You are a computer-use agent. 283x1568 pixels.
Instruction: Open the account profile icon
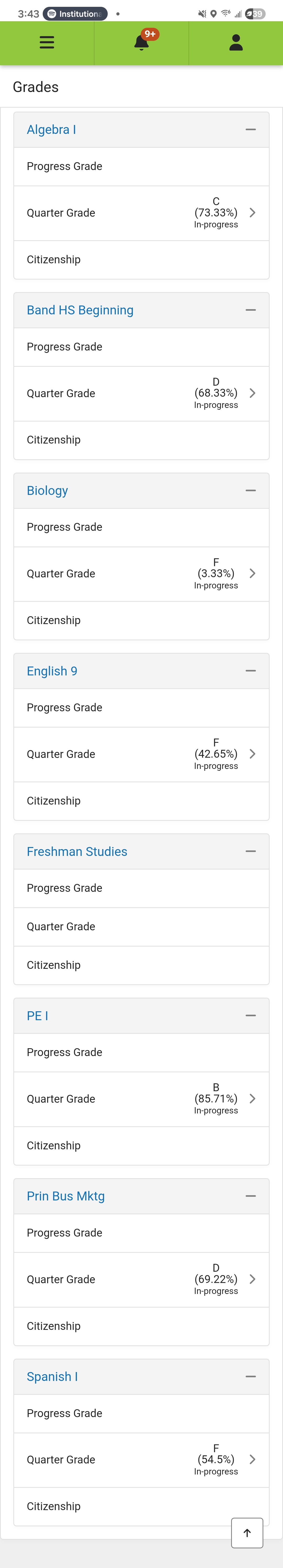236,43
